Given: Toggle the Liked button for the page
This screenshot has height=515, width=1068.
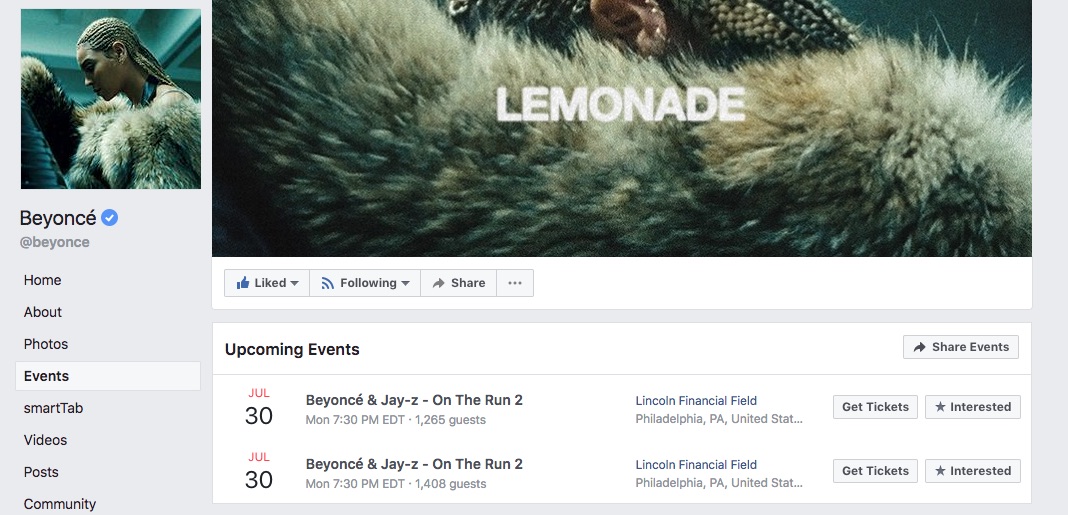Looking at the screenshot, I should coord(267,283).
